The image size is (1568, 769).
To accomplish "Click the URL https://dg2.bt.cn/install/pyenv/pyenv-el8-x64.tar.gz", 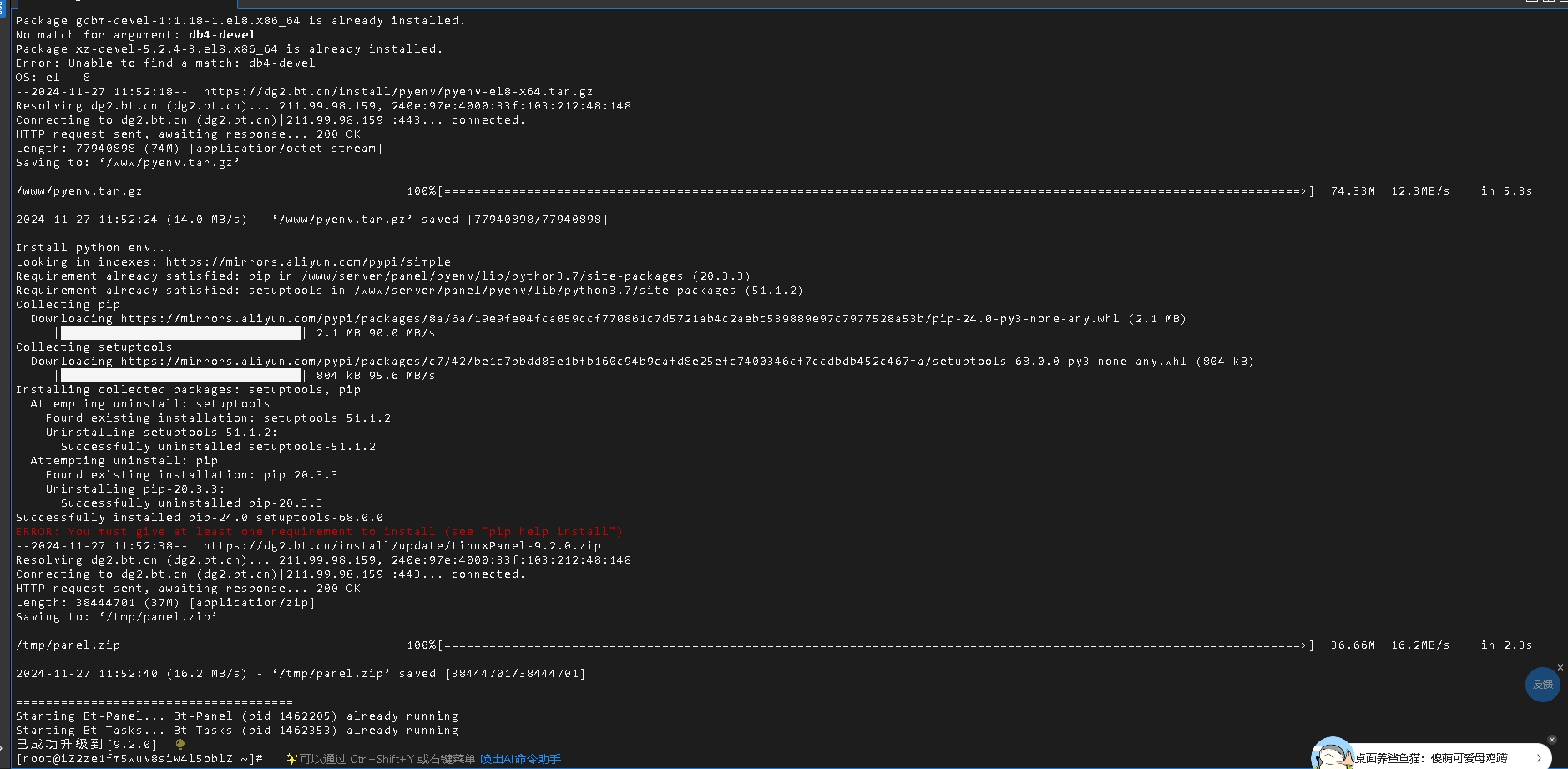I will (398, 91).
